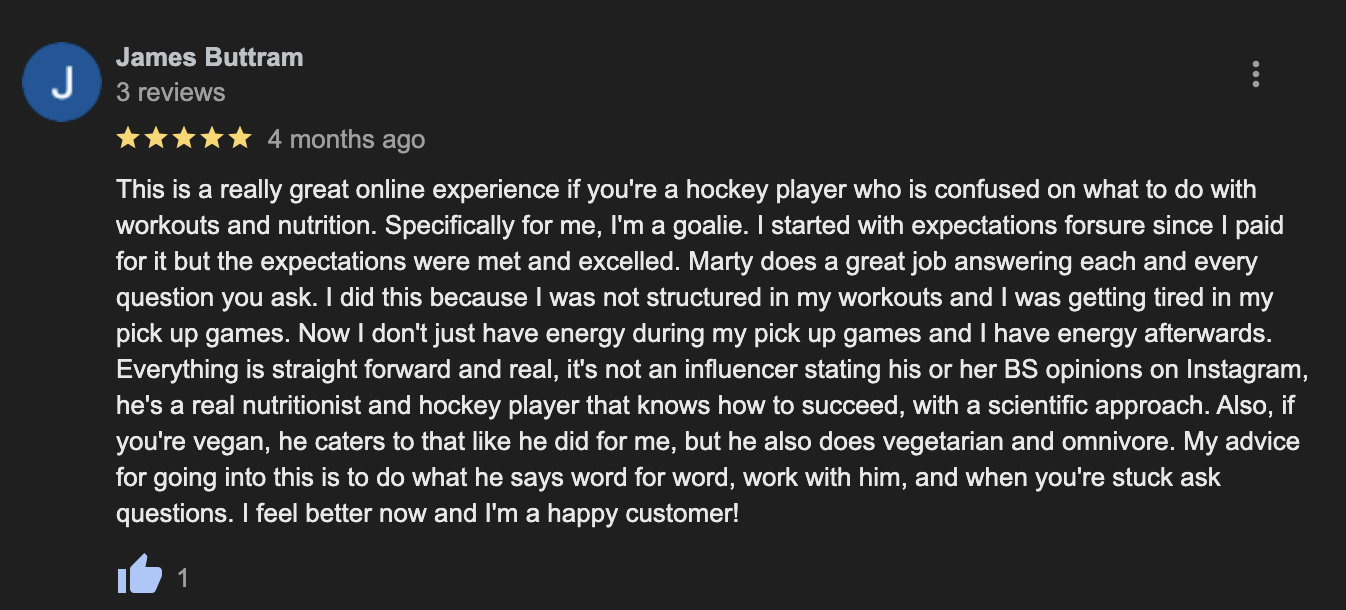This screenshot has width=1346, height=610.
Task: Like the review with thumbs-up icon
Action: (139, 575)
